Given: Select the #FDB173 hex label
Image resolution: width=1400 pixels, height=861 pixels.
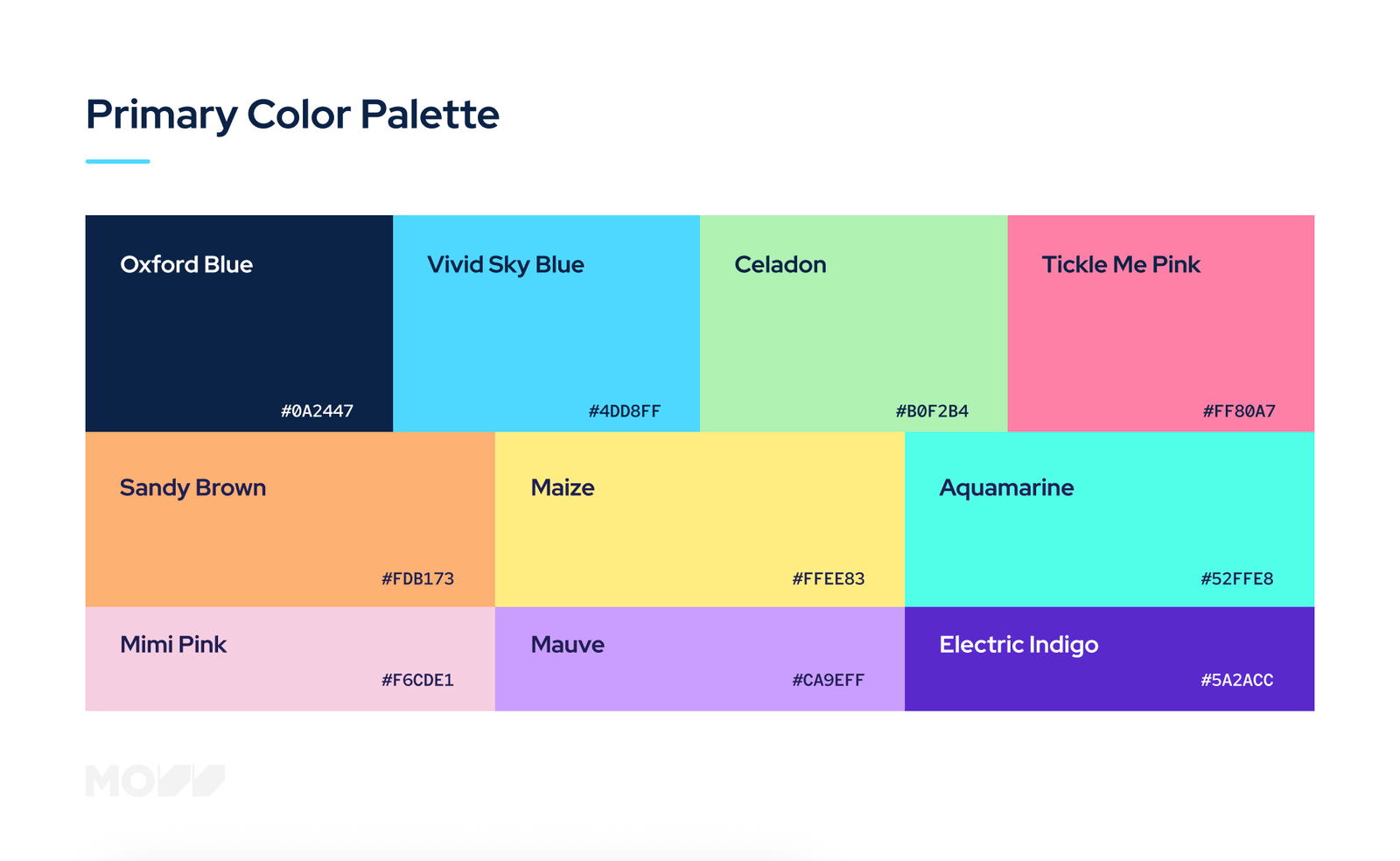Looking at the screenshot, I should [417, 578].
